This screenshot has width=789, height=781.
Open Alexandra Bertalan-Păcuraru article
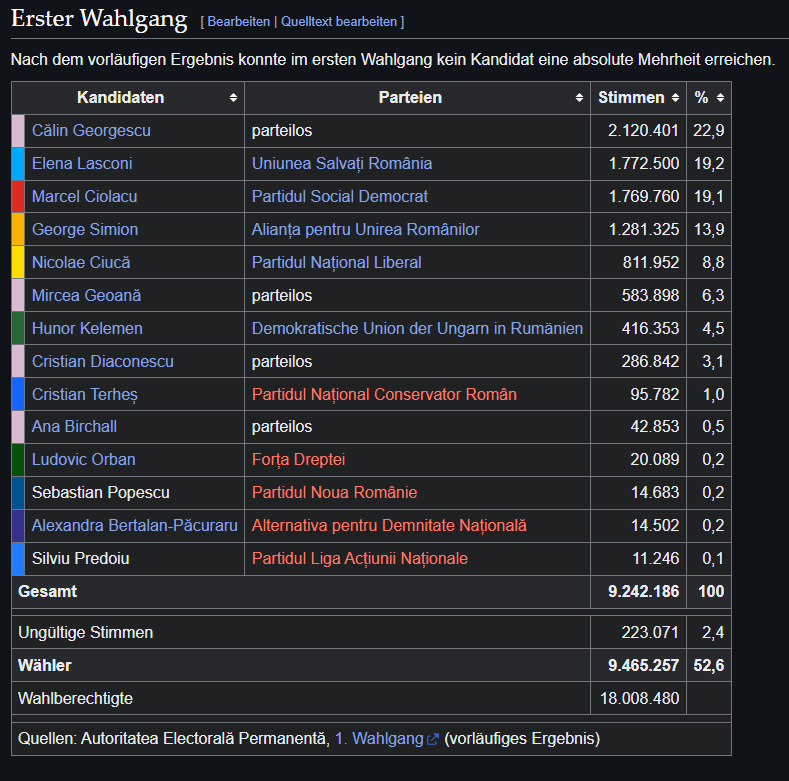click(x=134, y=525)
